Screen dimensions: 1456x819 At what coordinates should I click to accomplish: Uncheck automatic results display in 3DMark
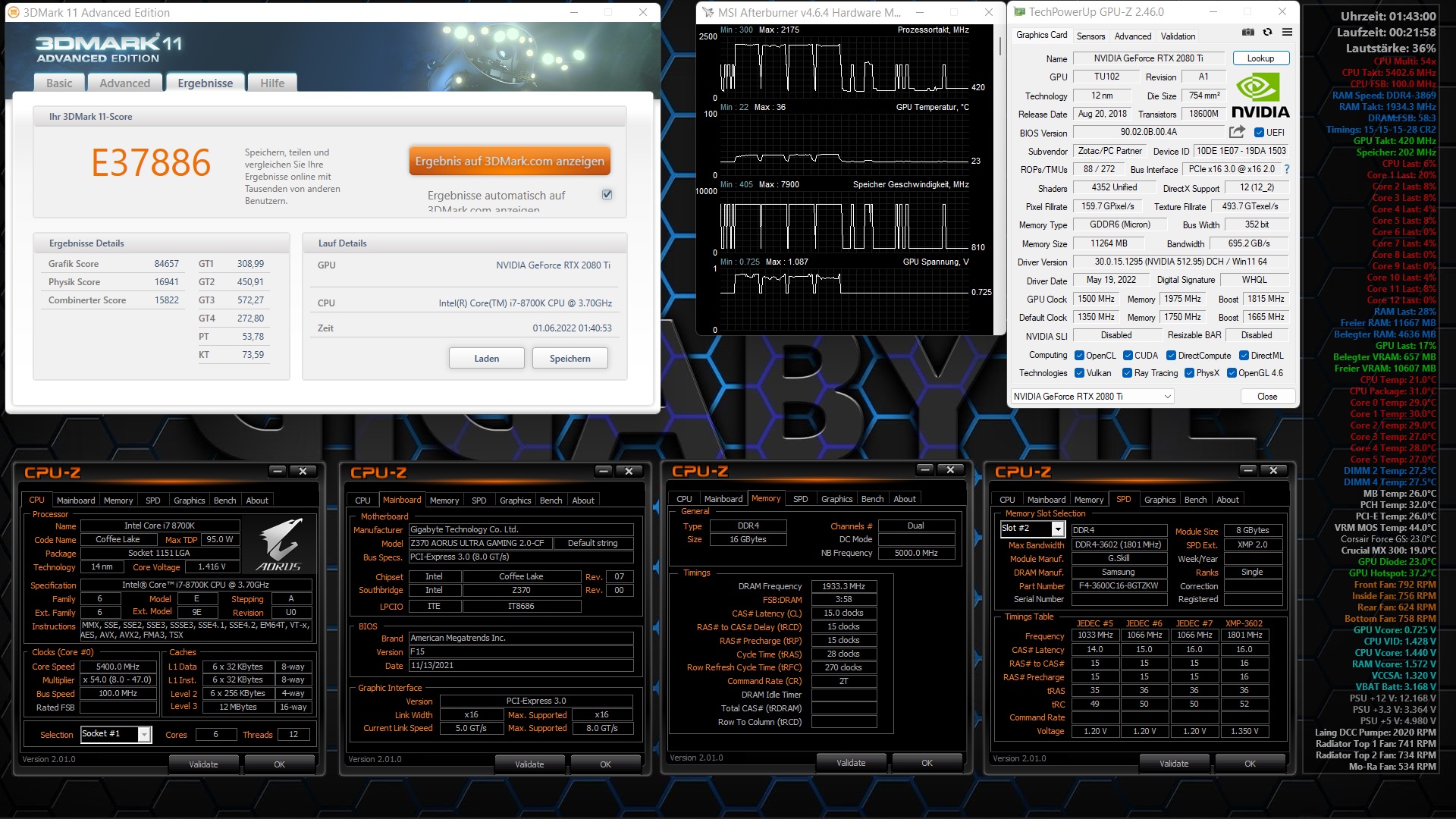607,195
